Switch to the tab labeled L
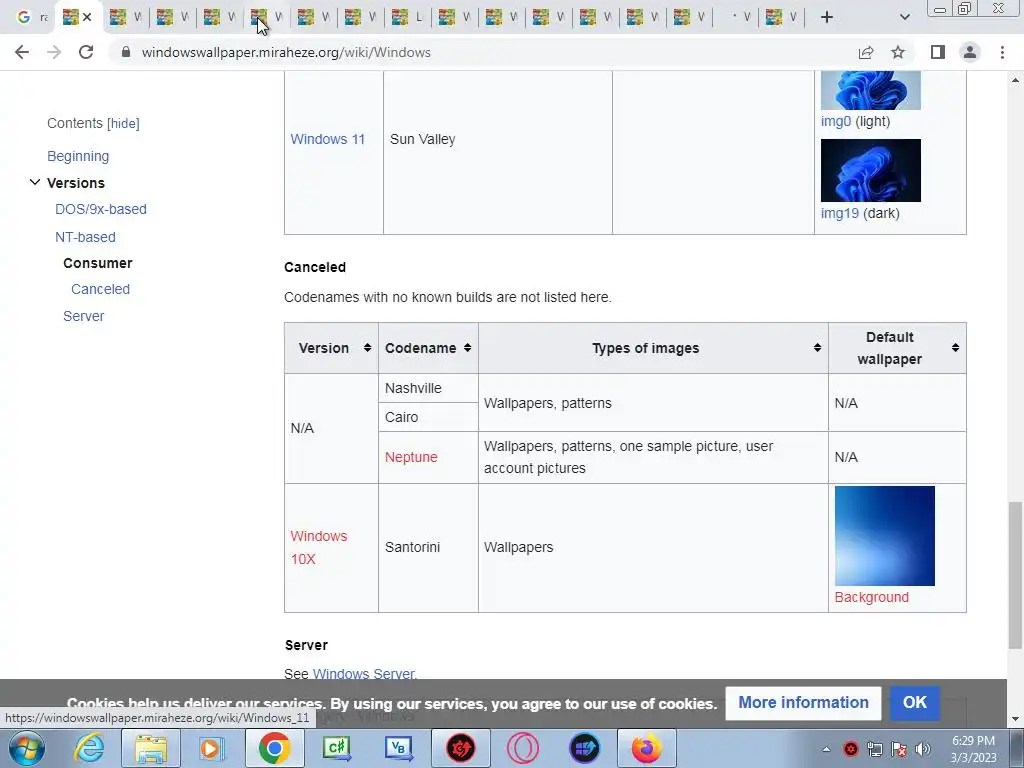Viewport: 1024px width, 768px height. (x=408, y=17)
